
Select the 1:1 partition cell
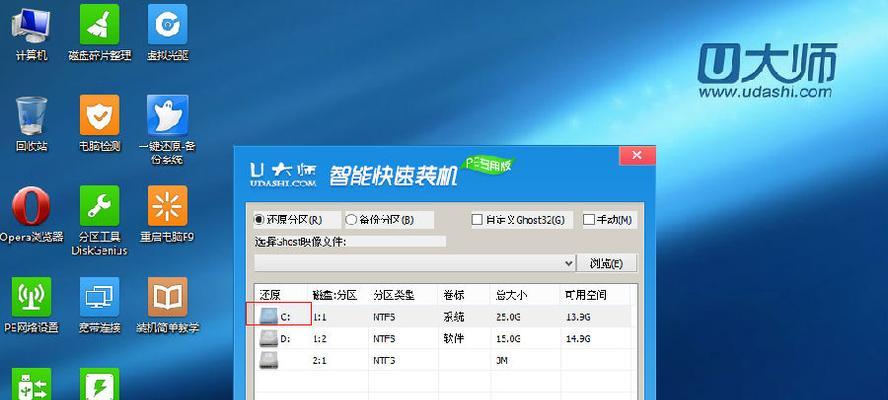pyautogui.click(x=319, y=317)
